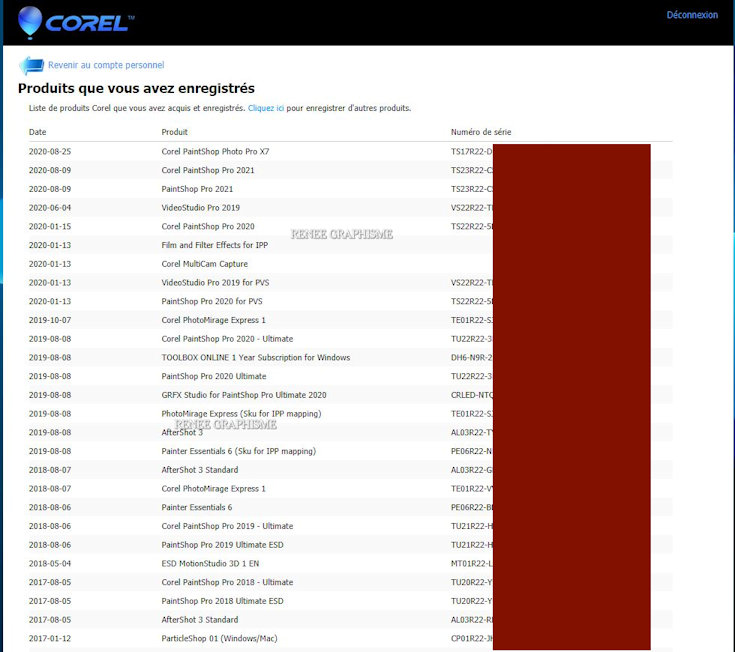The height and width of the screenshot is (652, 735).
Task: Select Corel PaintShop Pro 2019 - Ultimate
Action: pos(227,526)
